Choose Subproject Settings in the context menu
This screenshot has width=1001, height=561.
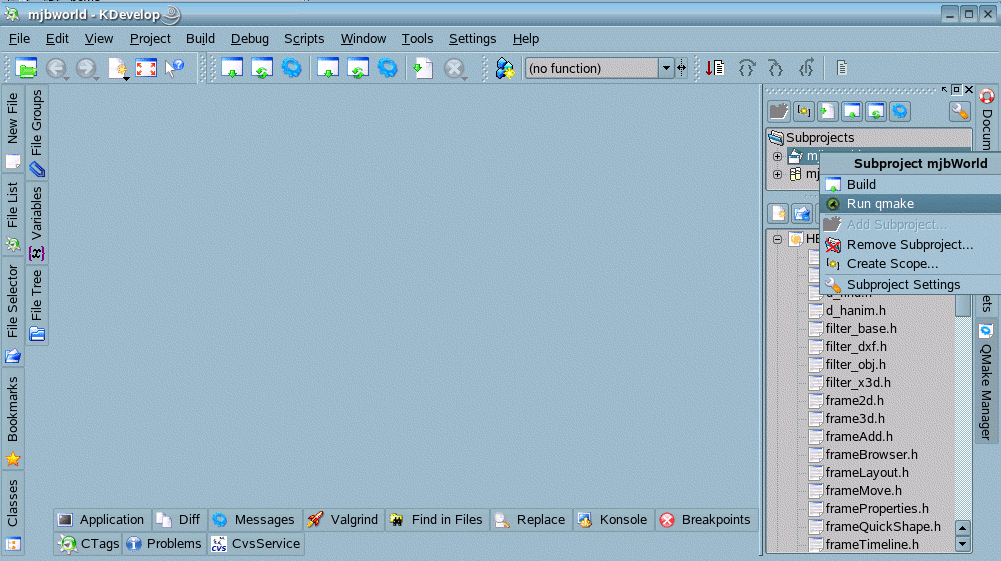click(903, 285)
